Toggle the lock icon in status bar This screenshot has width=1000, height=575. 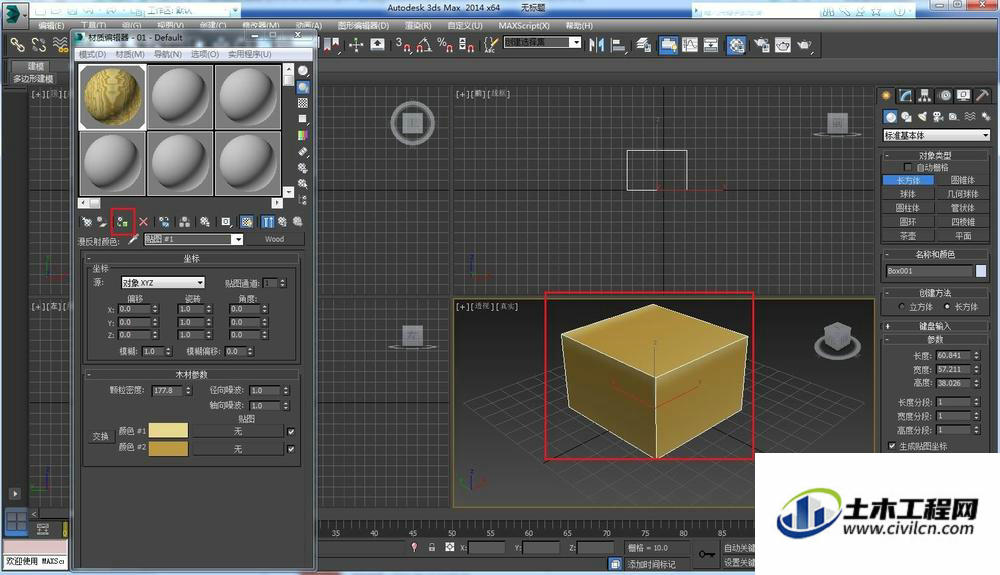pos(432,547)
